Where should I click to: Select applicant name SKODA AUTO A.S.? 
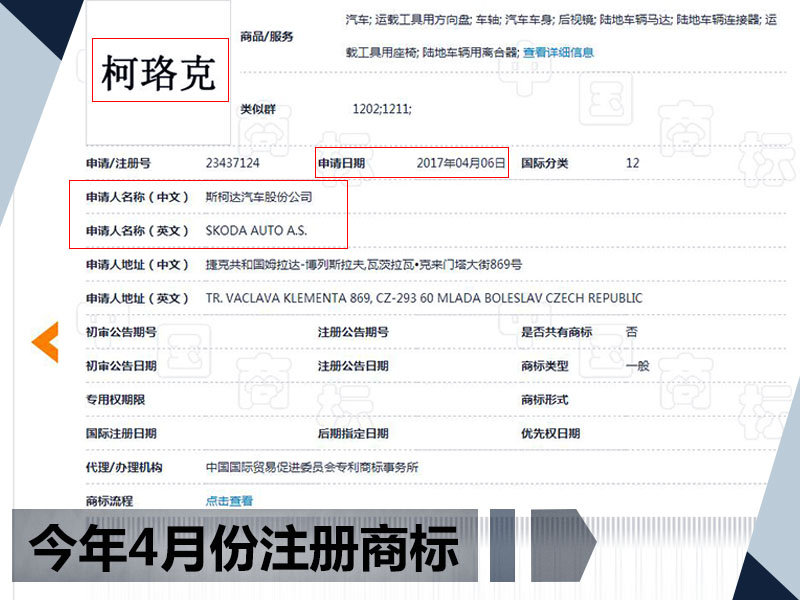(256, 231)
